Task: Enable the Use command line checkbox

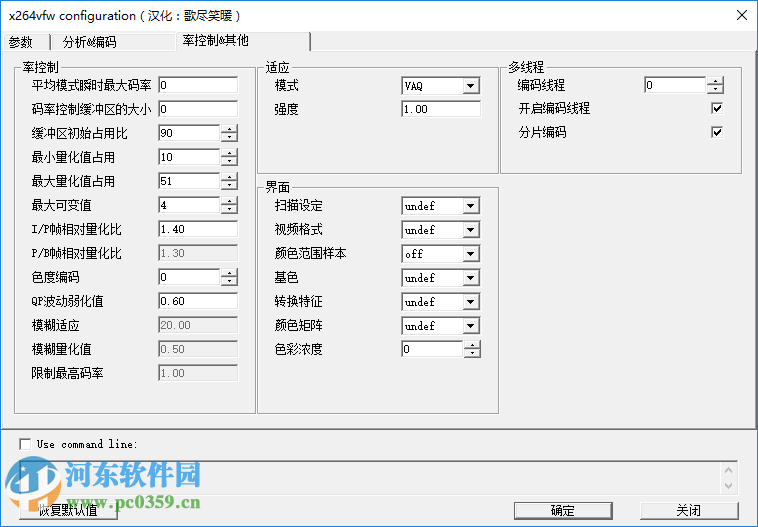Action: (25, 444)
